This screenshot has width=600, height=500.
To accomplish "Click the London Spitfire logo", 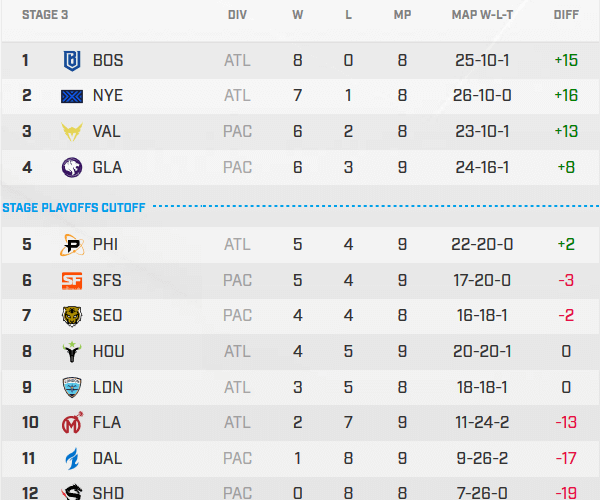I will [72, 387].
